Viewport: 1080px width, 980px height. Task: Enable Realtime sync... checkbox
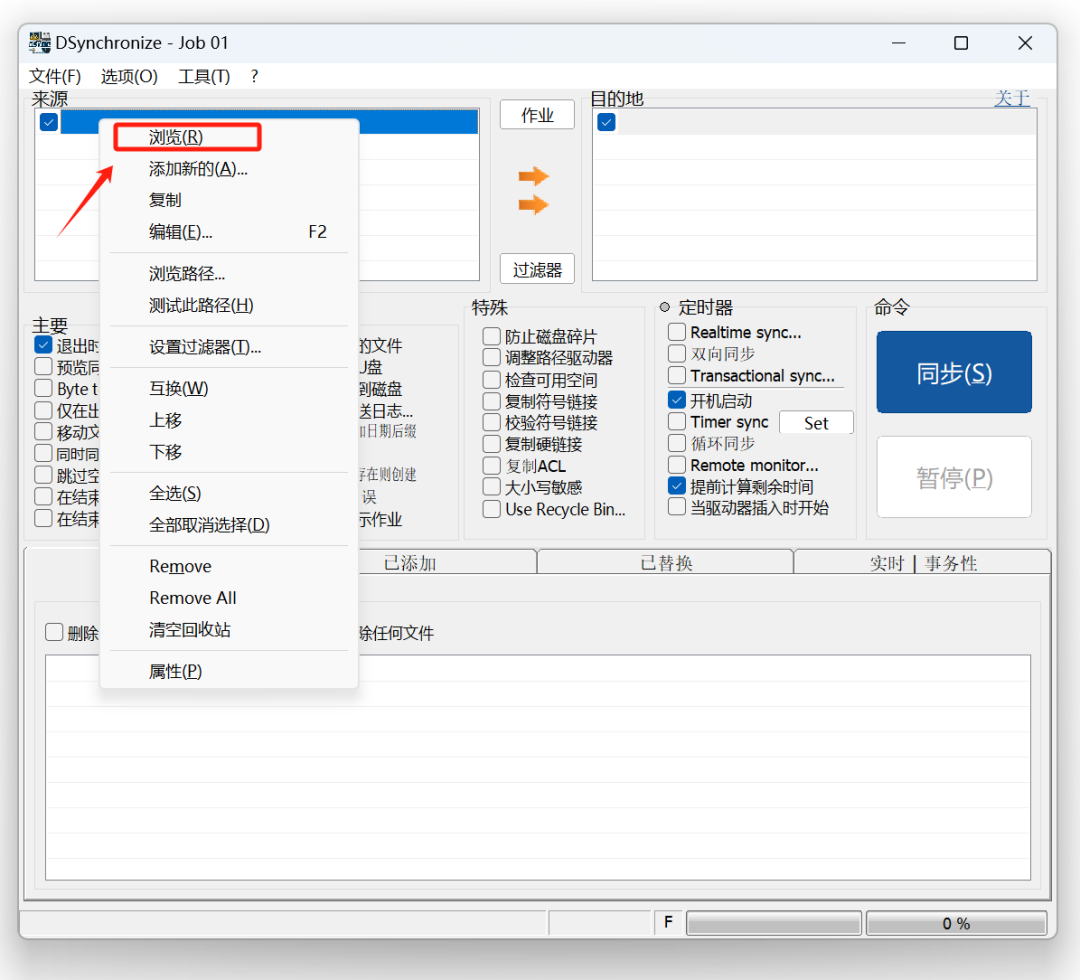(677, 332)
